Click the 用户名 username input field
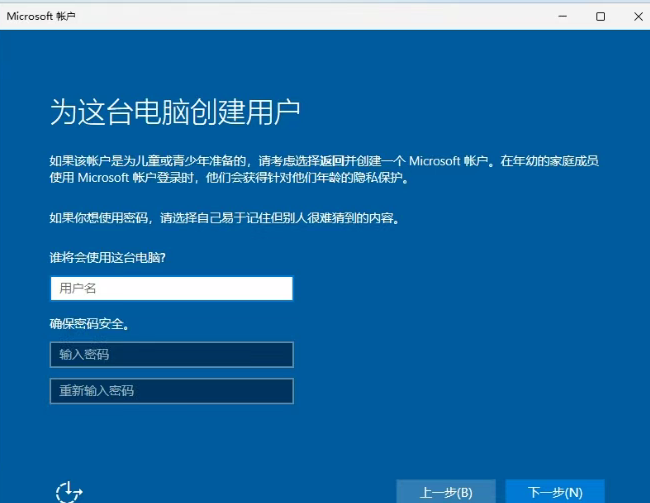Screen dimensions: 650x503 [171, 289]
